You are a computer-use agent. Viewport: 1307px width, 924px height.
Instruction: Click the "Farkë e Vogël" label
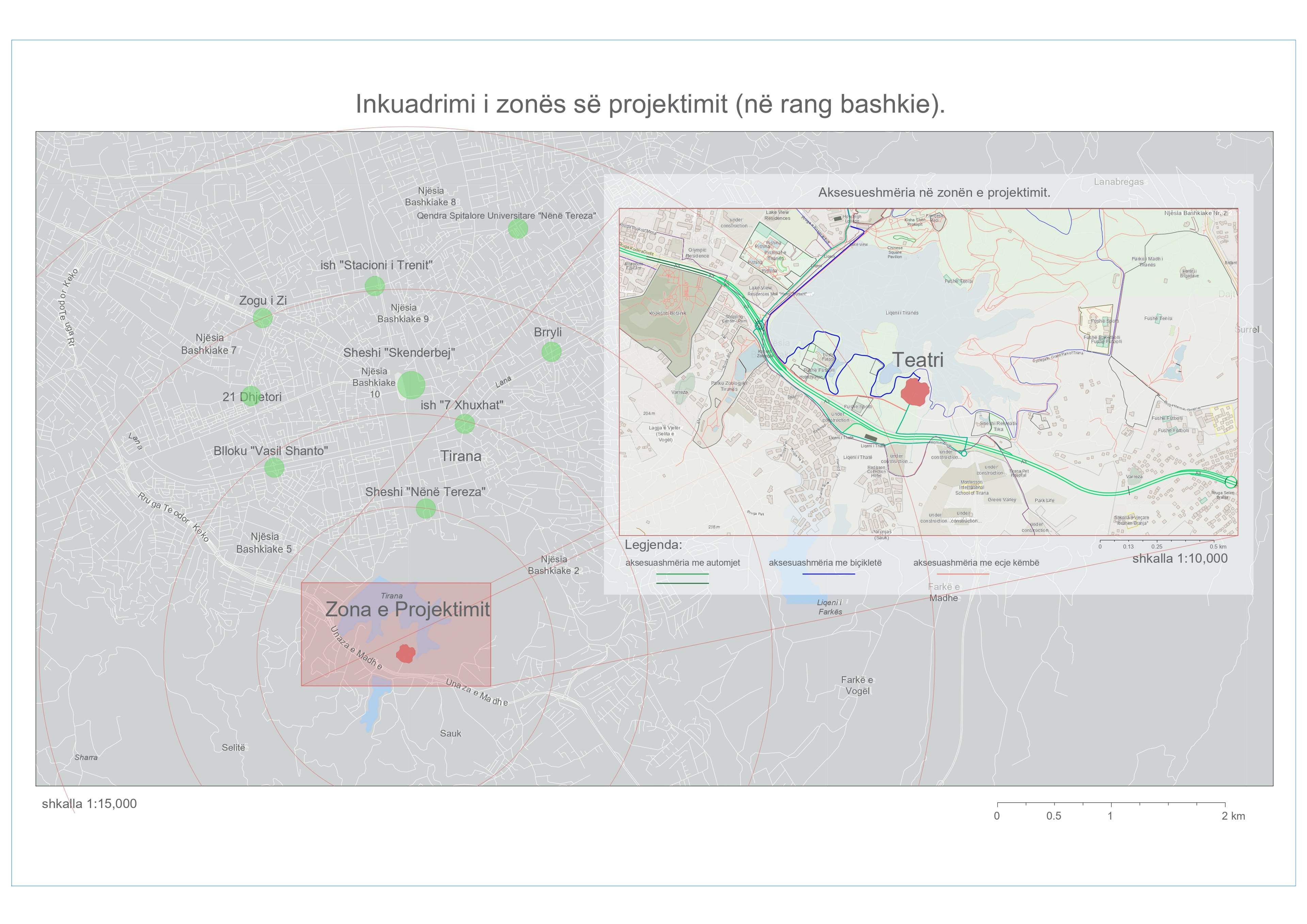857,686
